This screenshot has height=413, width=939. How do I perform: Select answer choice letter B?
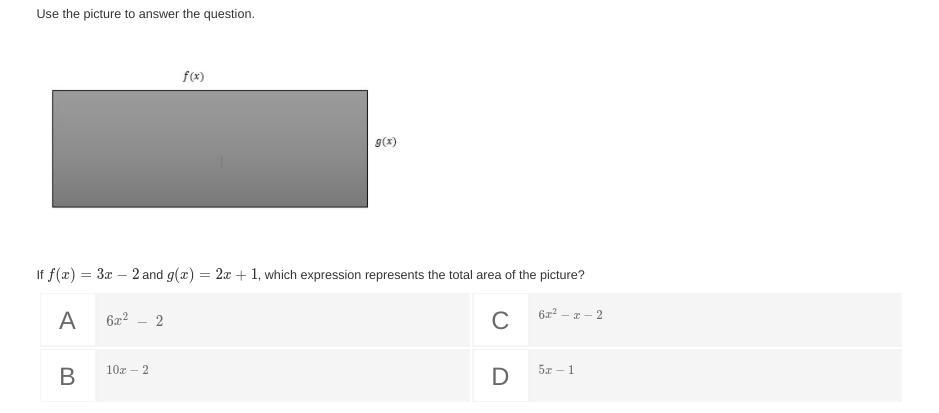(67, 376)
